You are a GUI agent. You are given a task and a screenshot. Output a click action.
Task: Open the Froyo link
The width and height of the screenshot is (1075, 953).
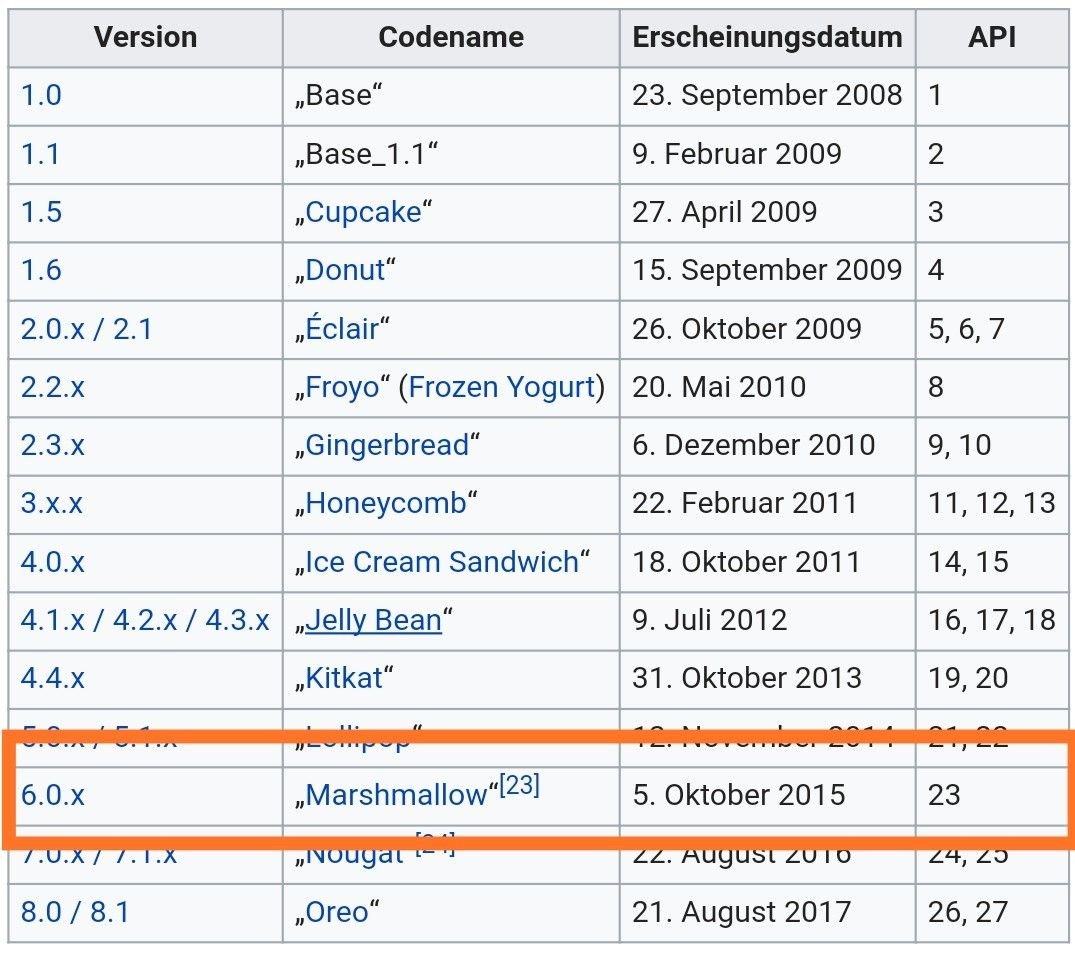click(341, 387)
